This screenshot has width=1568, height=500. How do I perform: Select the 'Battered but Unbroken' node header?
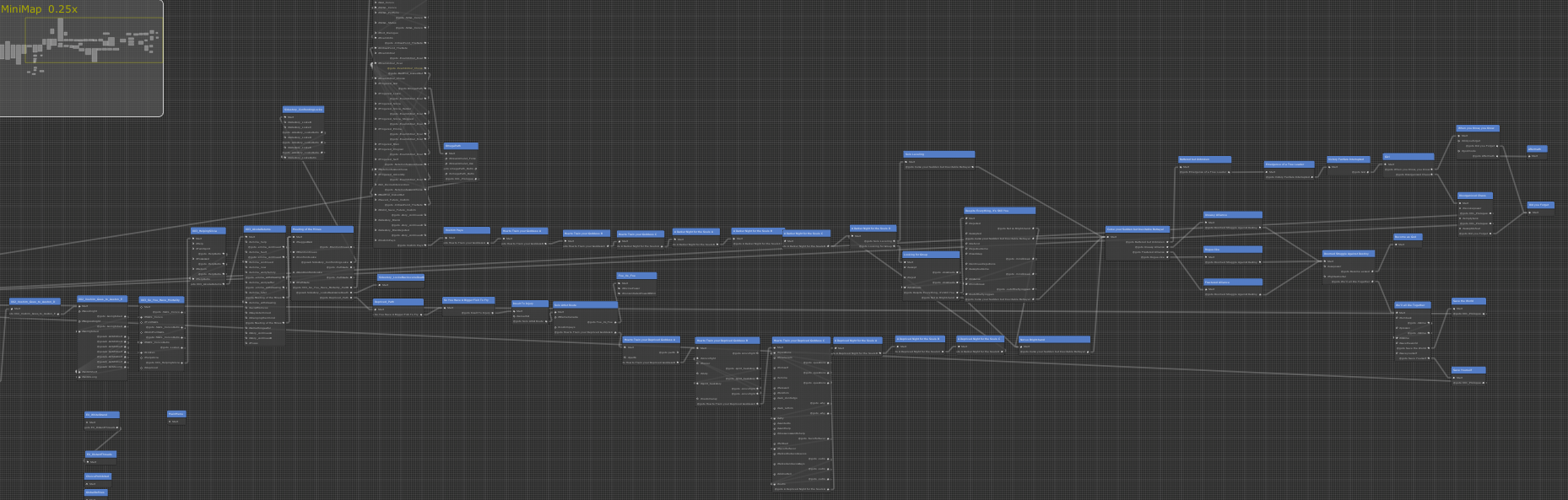(1204, 159)
